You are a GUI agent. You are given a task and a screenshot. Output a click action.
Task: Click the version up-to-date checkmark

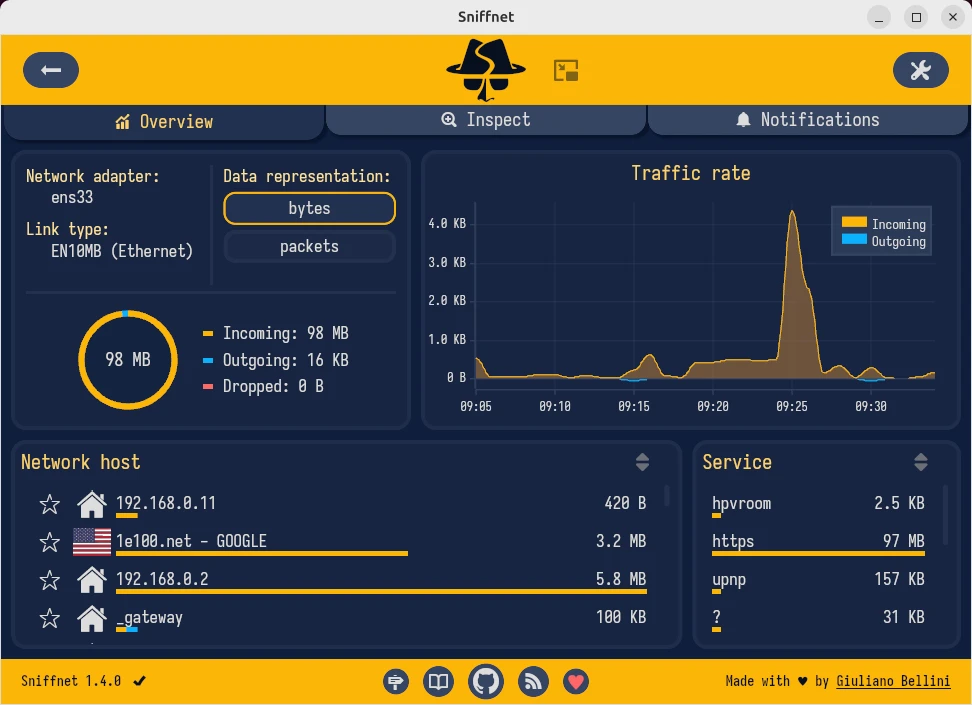pos(139,681)
